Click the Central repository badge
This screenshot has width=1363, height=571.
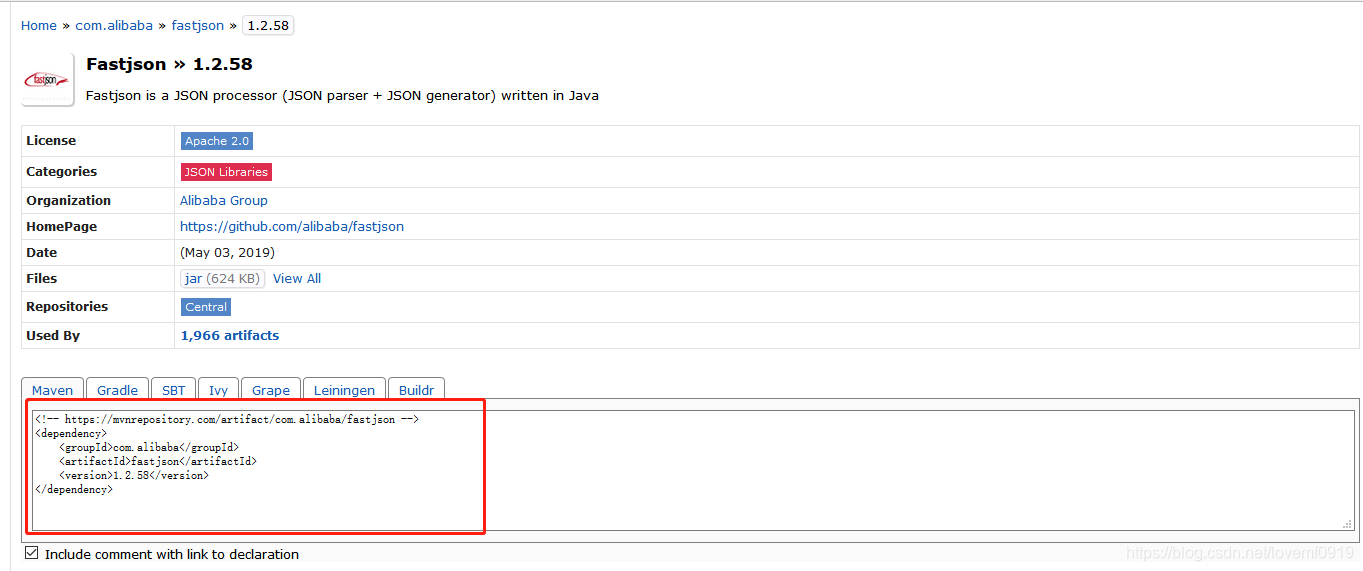(x=206, y=307)
